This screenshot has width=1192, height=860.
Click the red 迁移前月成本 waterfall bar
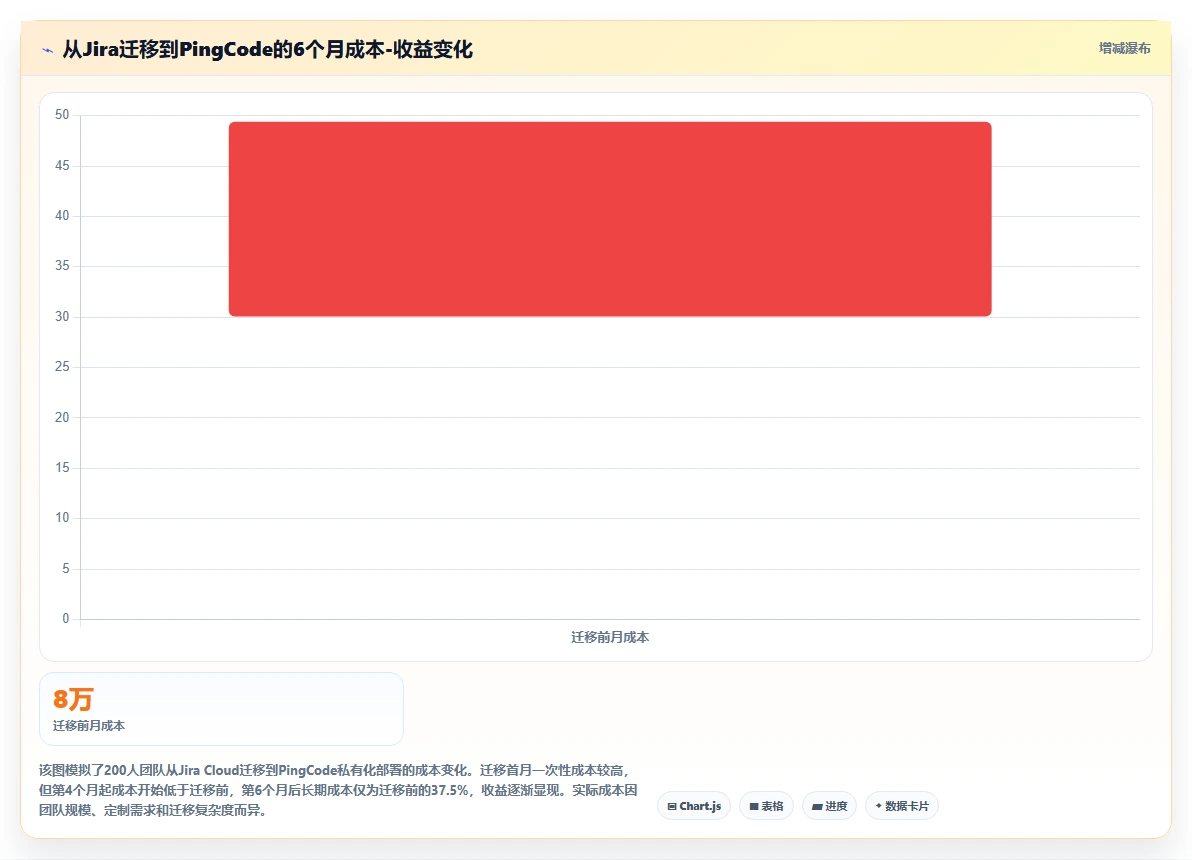(x=610, y=219)
